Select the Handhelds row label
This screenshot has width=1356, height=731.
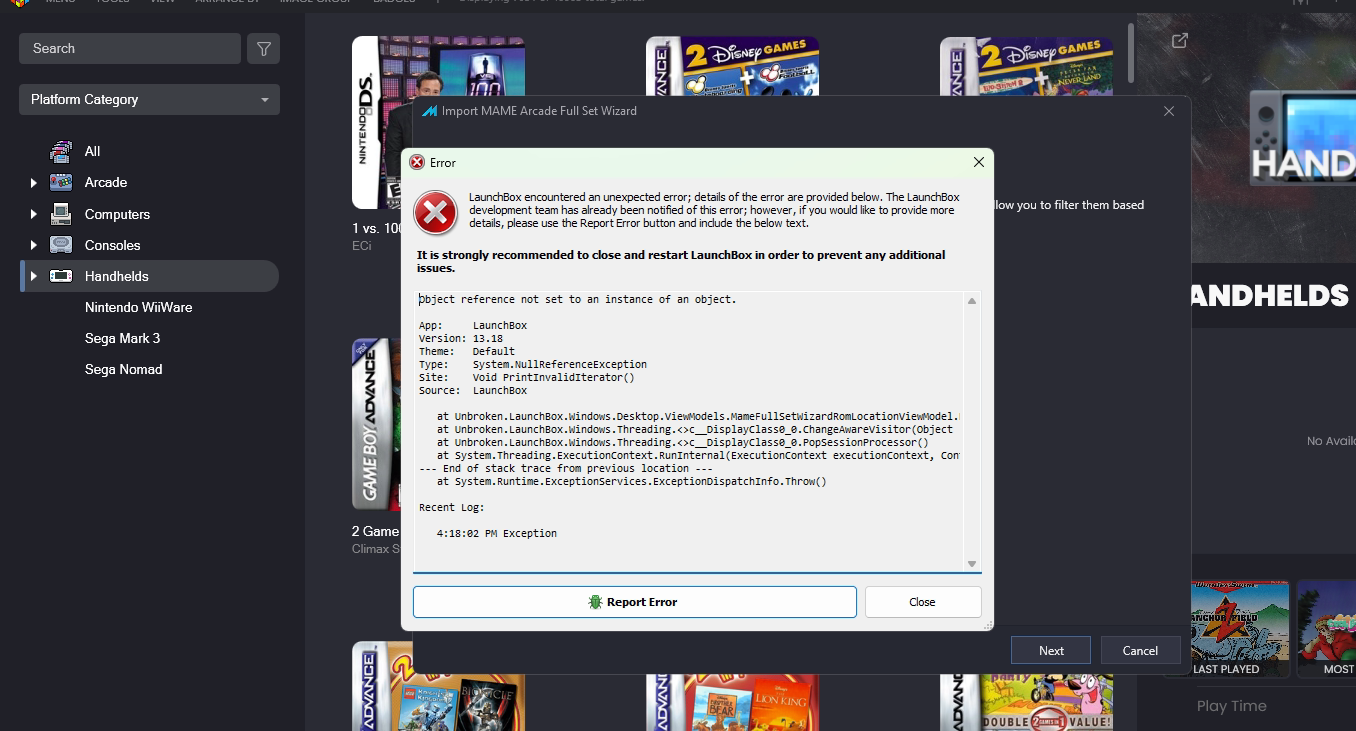[116, 276]
